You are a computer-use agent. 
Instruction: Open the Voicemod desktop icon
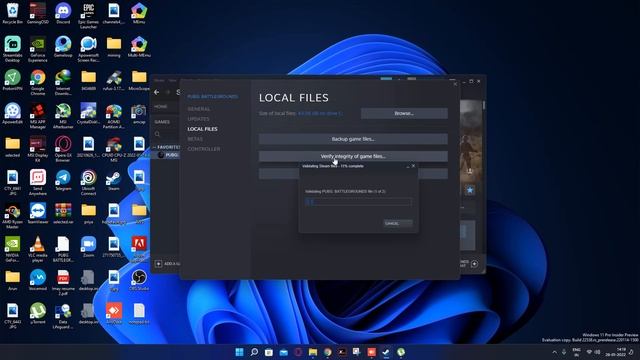(x=38, y=280)
